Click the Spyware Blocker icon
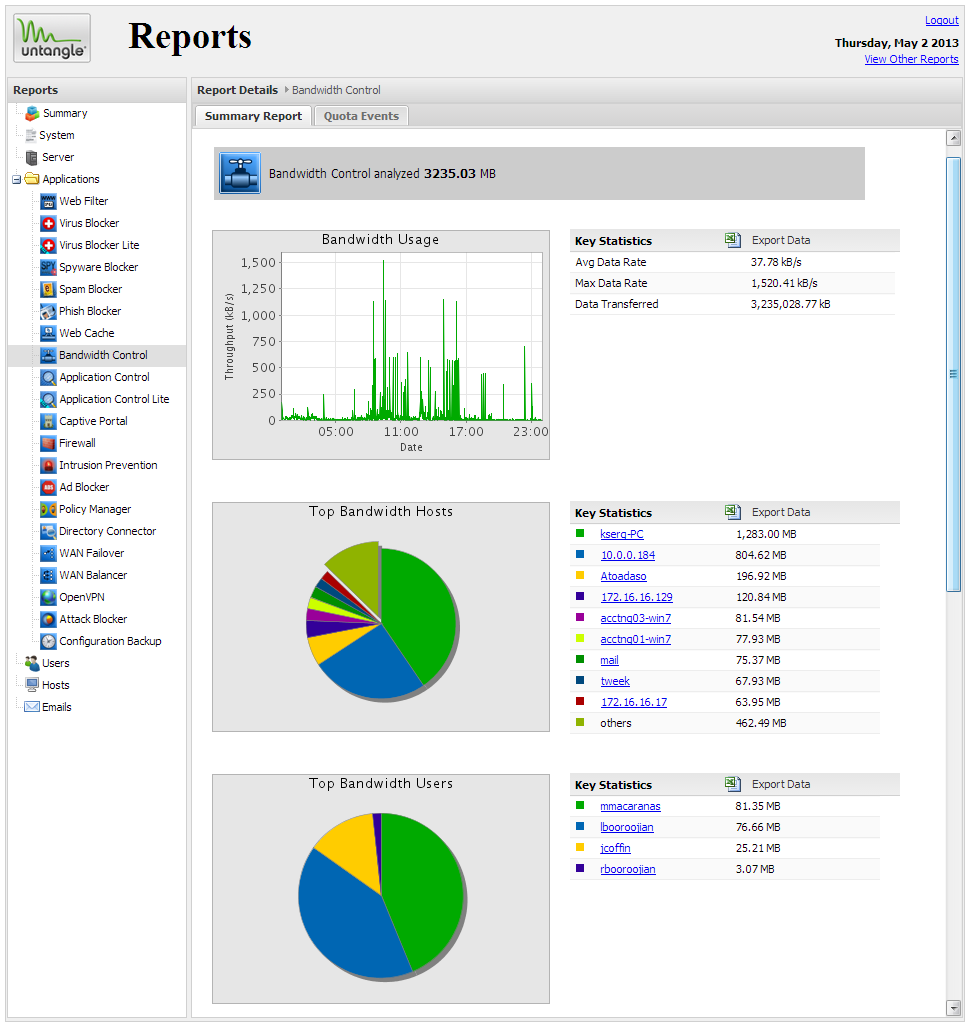Viewport: 968px width, 1025px height. pos(48,267)
